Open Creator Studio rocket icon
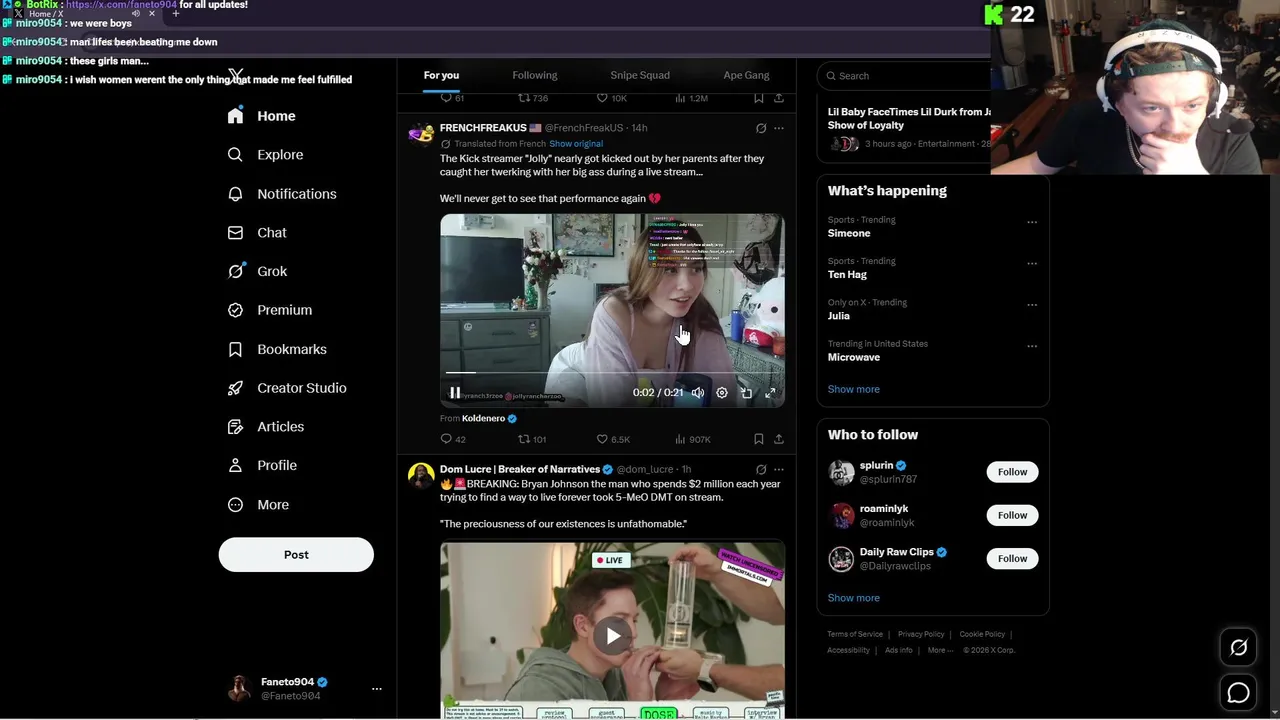The image size is (1280, 720). tap(235, 388)
